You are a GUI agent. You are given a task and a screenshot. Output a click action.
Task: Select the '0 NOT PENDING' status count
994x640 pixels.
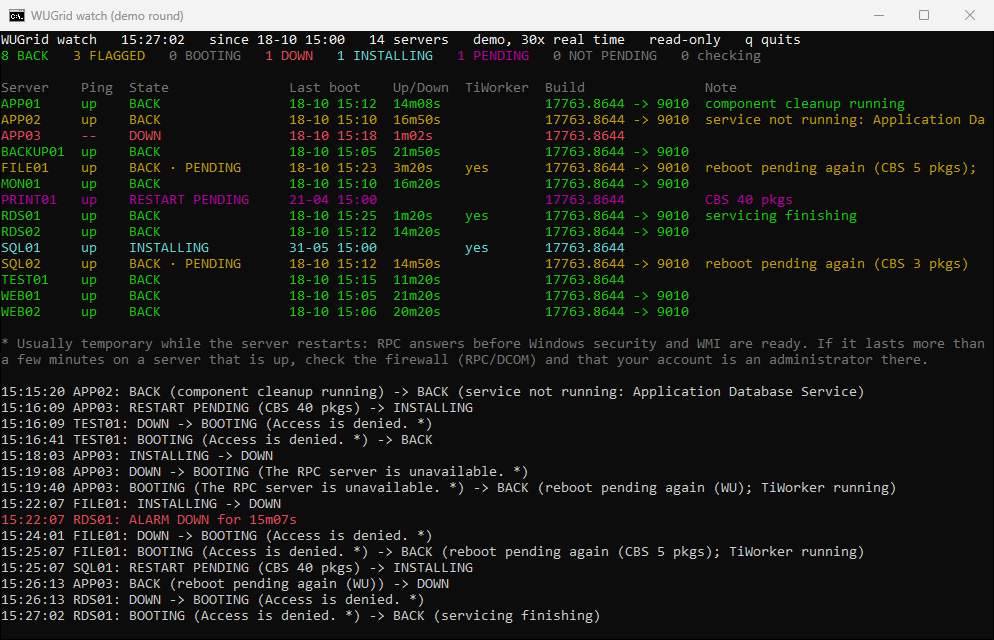coord(605,56)
